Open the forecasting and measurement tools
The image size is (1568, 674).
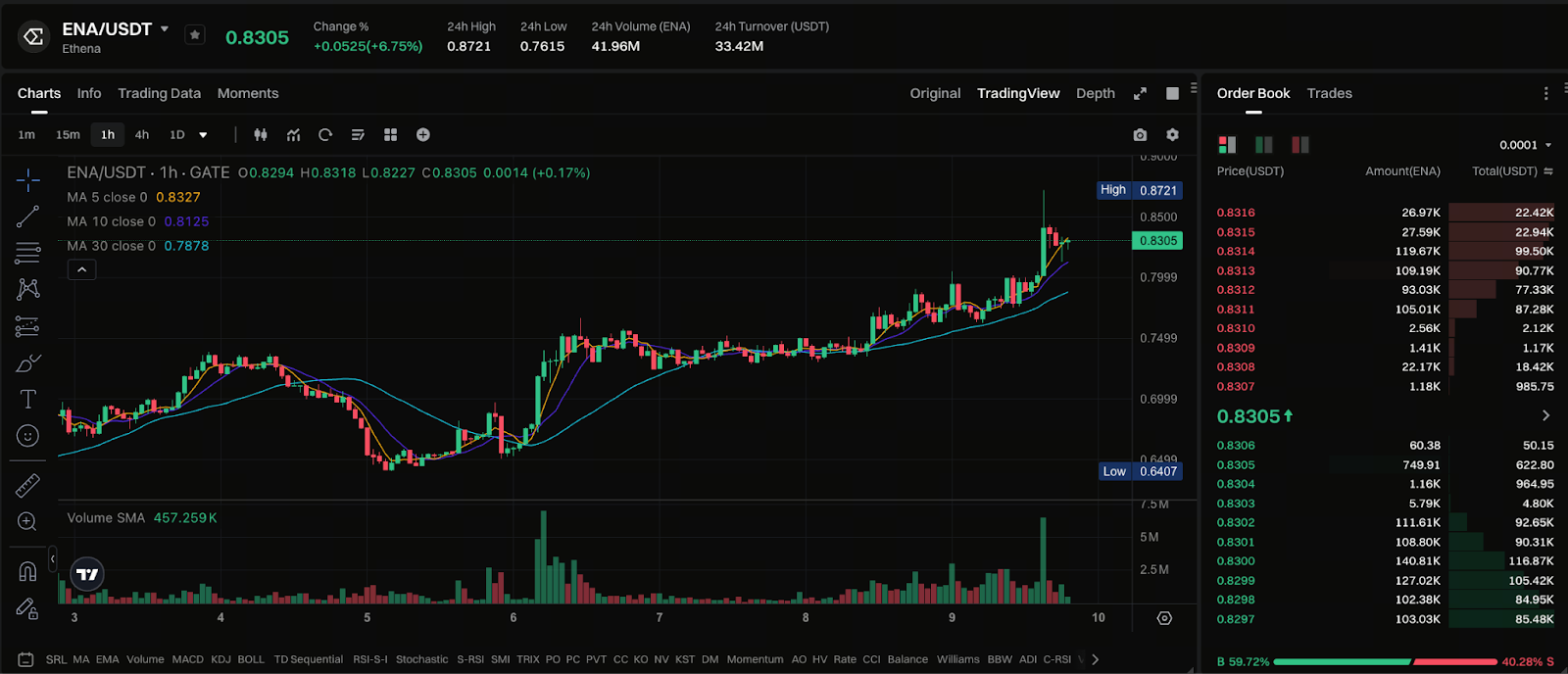(27, 326)
